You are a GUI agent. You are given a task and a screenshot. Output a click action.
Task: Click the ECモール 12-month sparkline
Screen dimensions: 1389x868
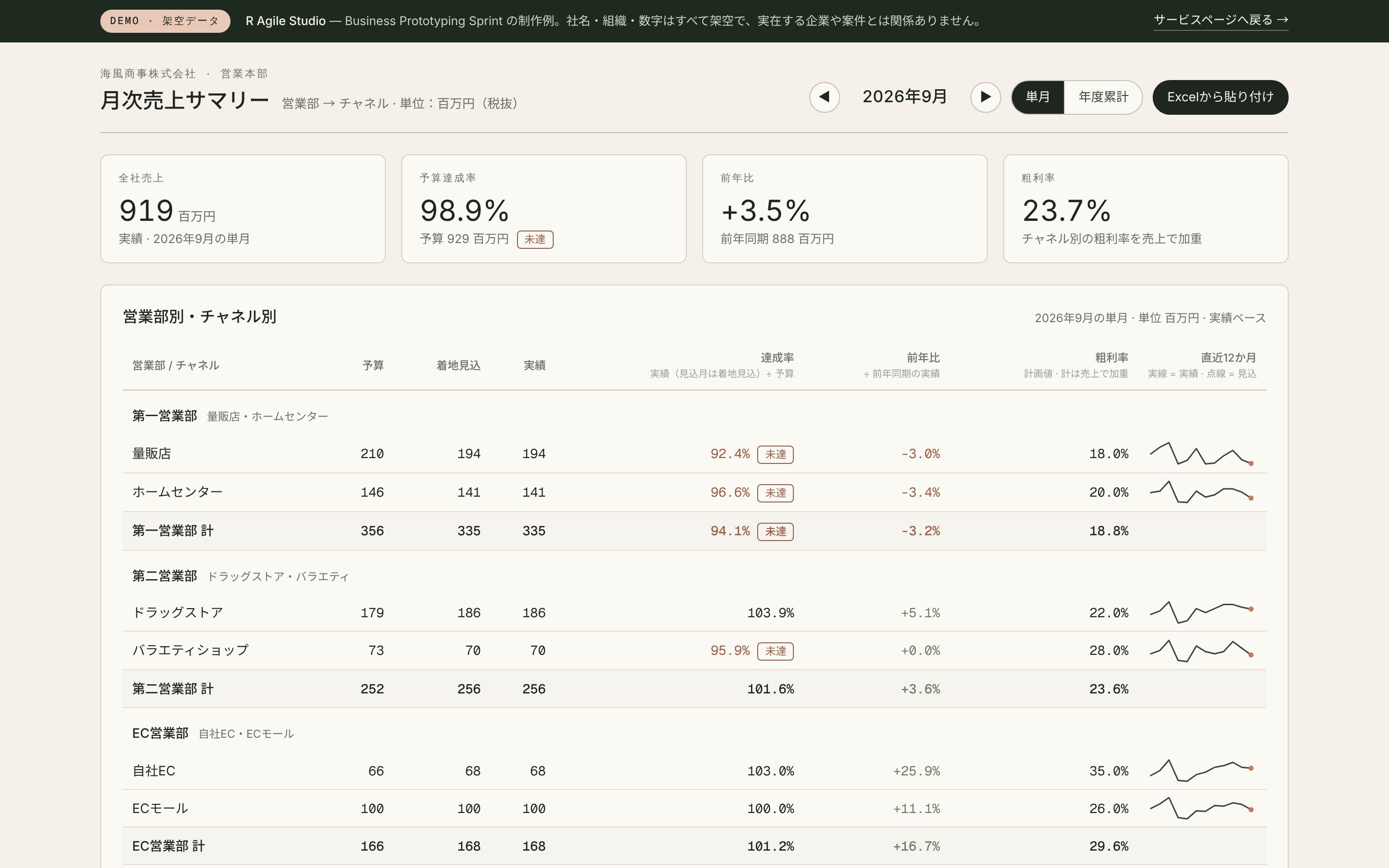pos(1201,808)
